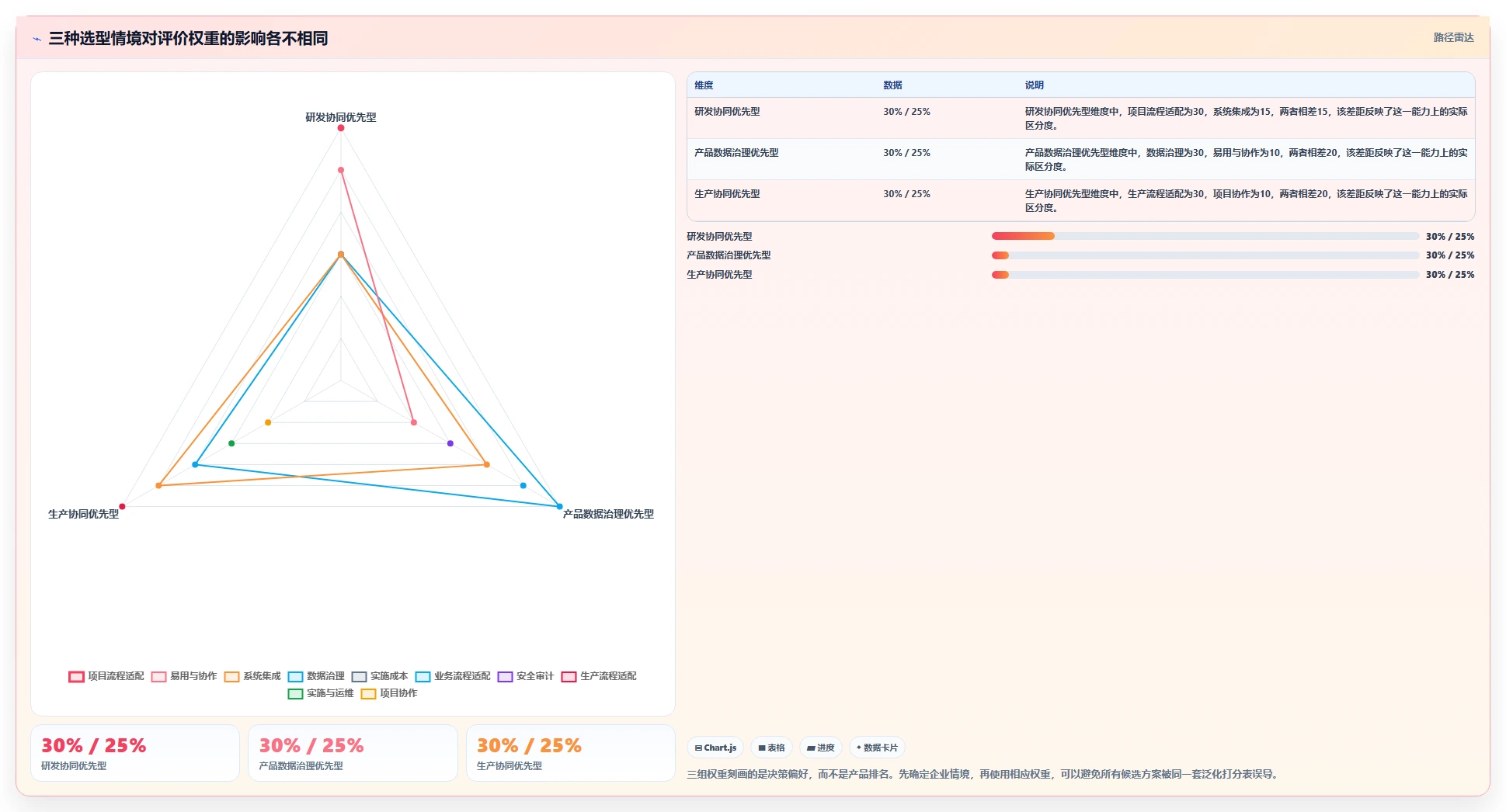1506x812 pixels.
Task: Click the 生产协同优先型 progress bar
Action: click(1205, 275)
